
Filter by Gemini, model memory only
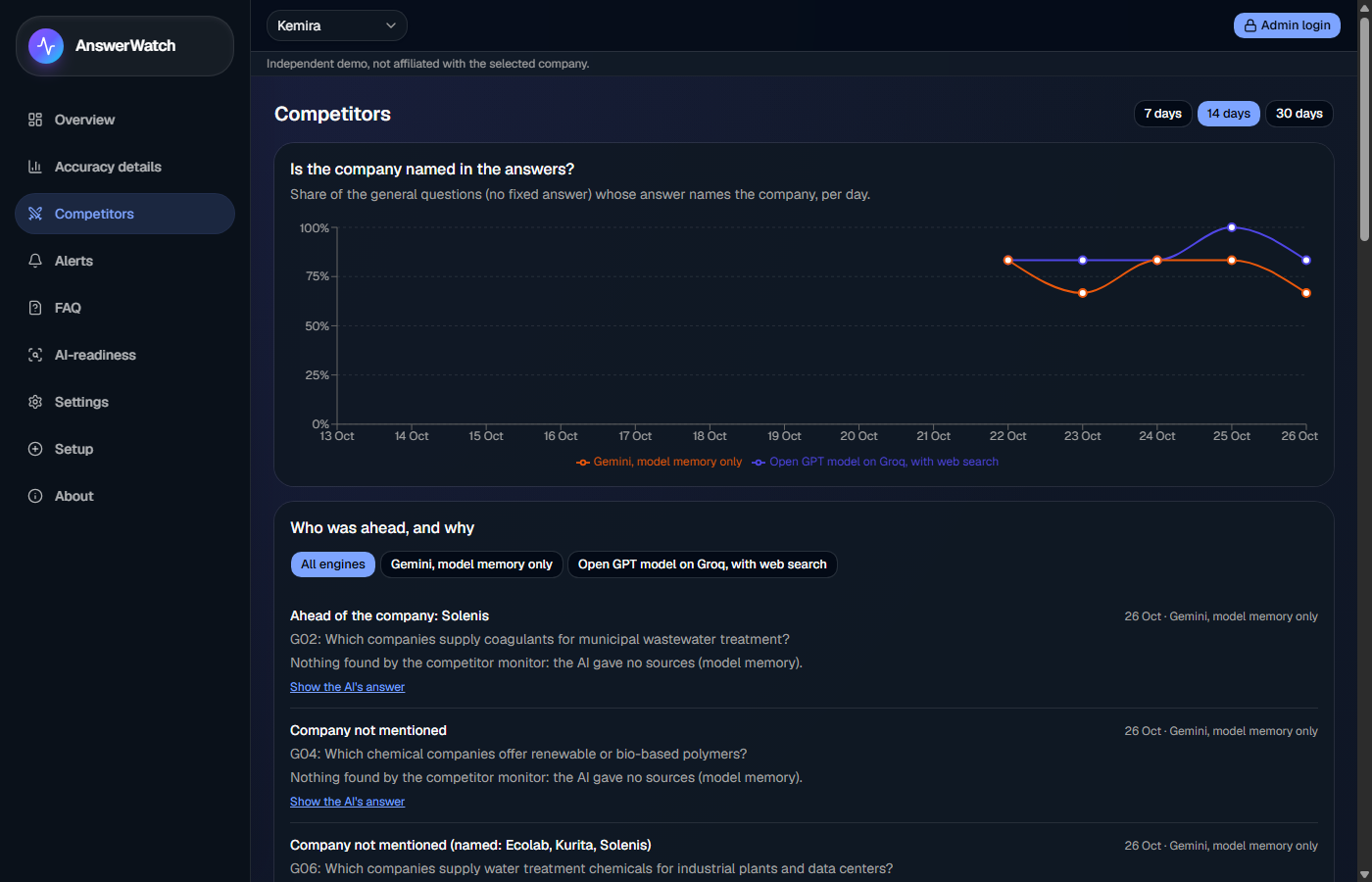click(x=471, y=564)
